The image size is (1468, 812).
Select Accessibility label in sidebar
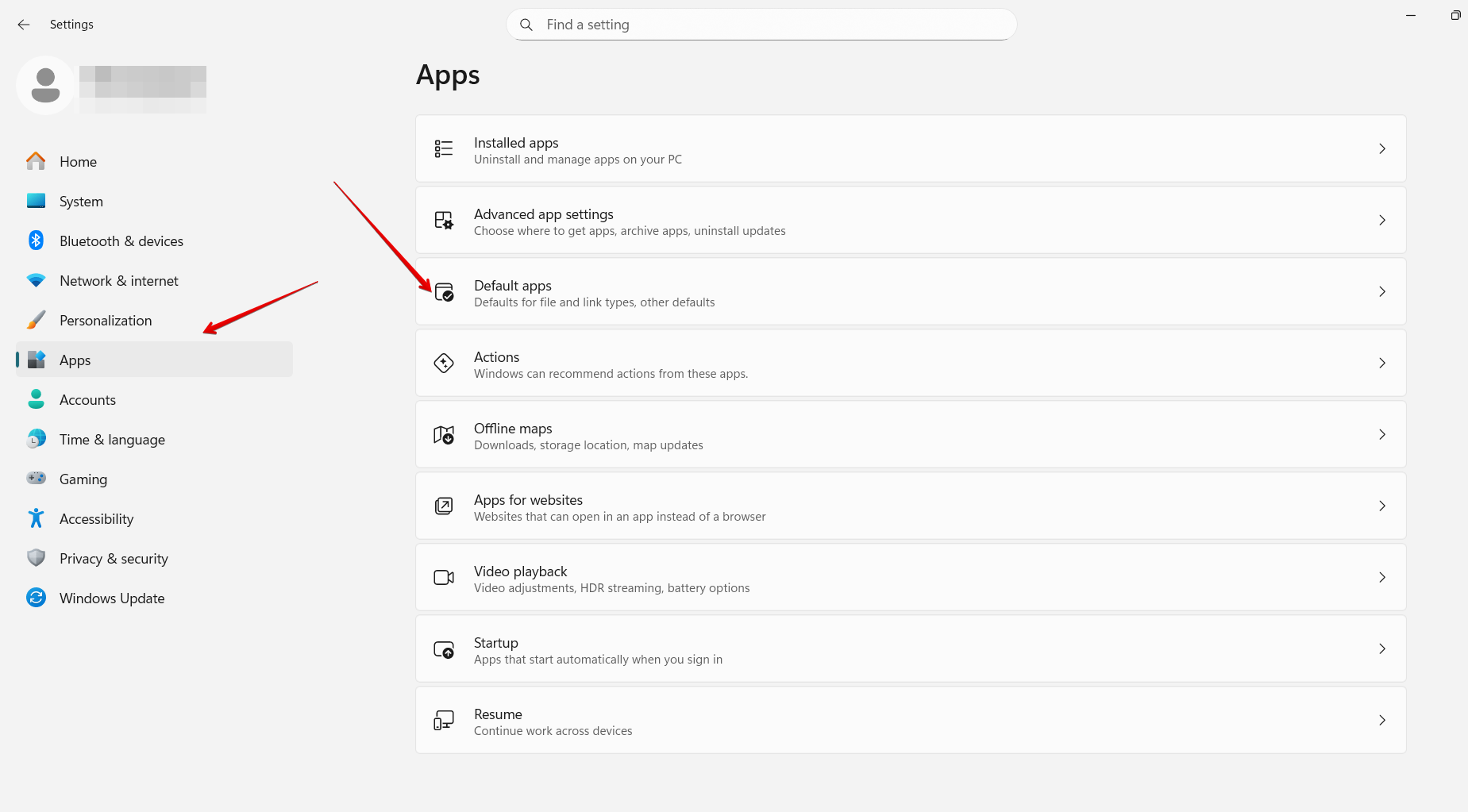click(x=96, y=519)
